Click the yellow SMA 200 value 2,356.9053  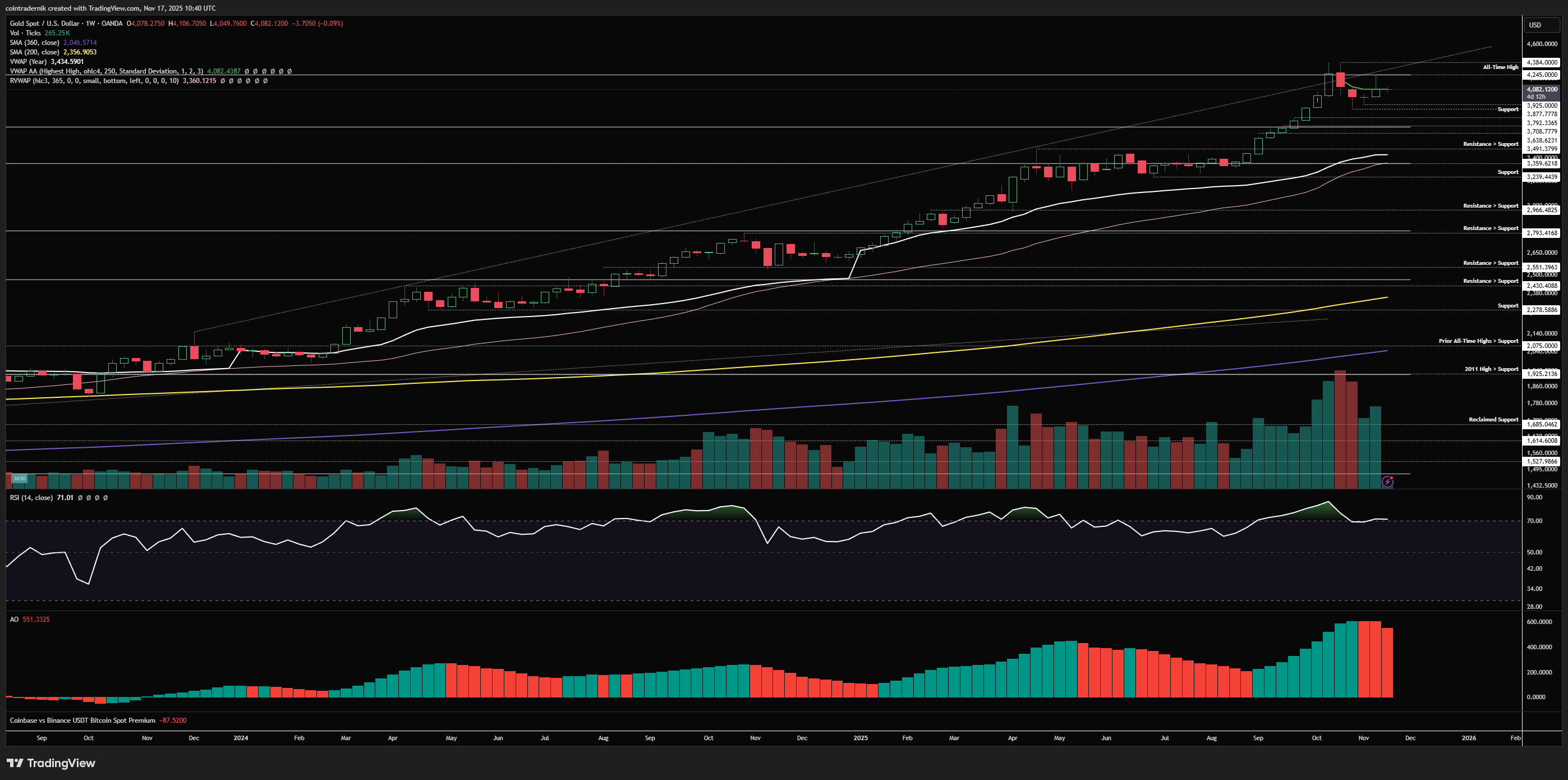pyautogui.click(x=80, y=52)
